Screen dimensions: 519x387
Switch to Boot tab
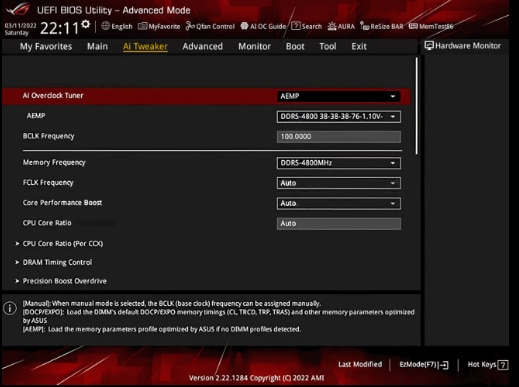pos(295,46)
